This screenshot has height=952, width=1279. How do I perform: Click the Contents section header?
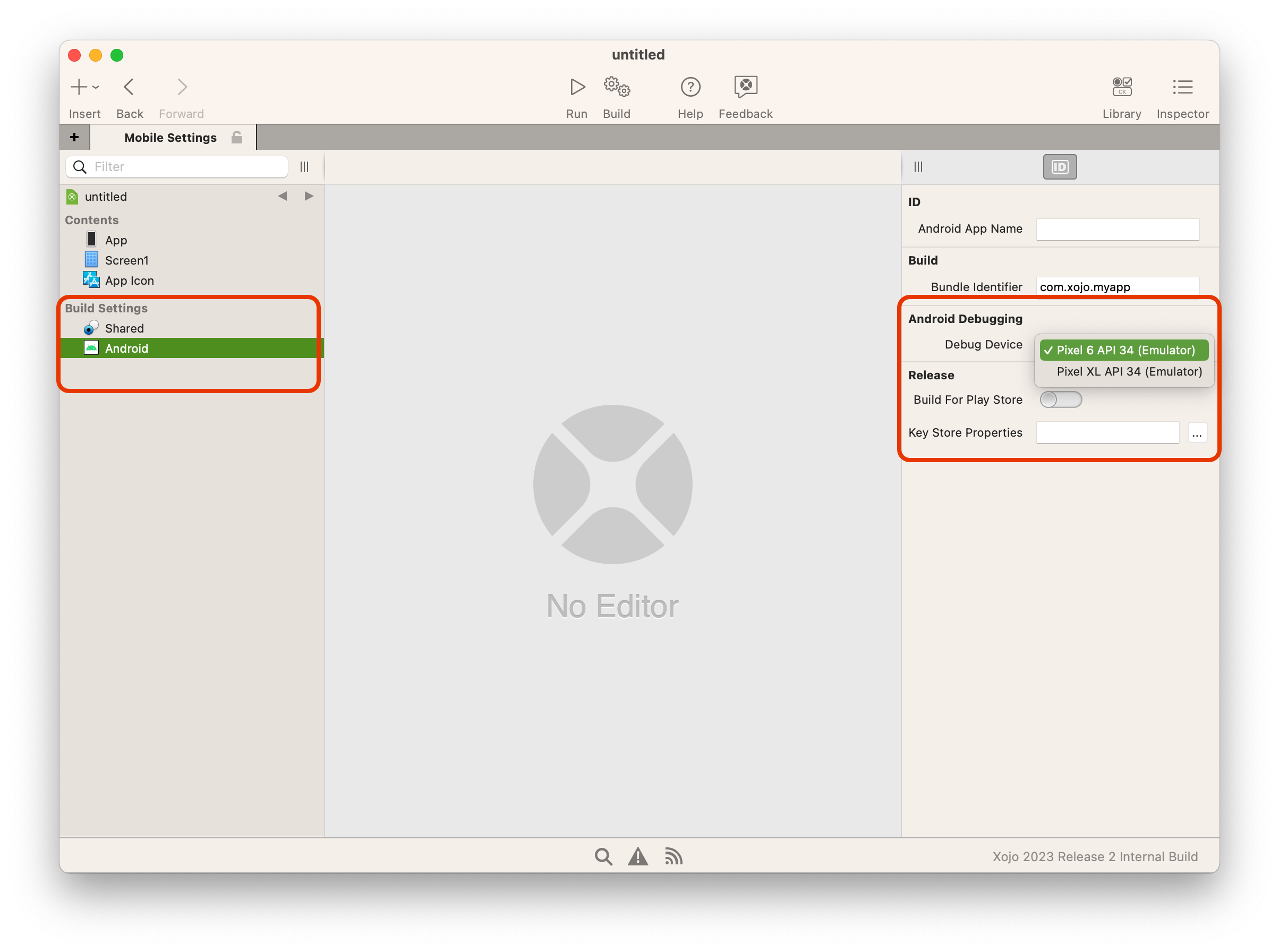(x=91, y=220)
